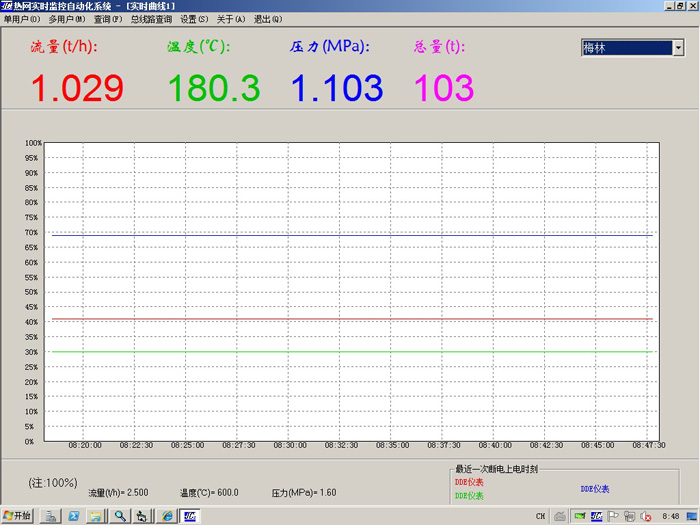
Task: Click the 总线路查询 menu item
Action: point(151,19)
